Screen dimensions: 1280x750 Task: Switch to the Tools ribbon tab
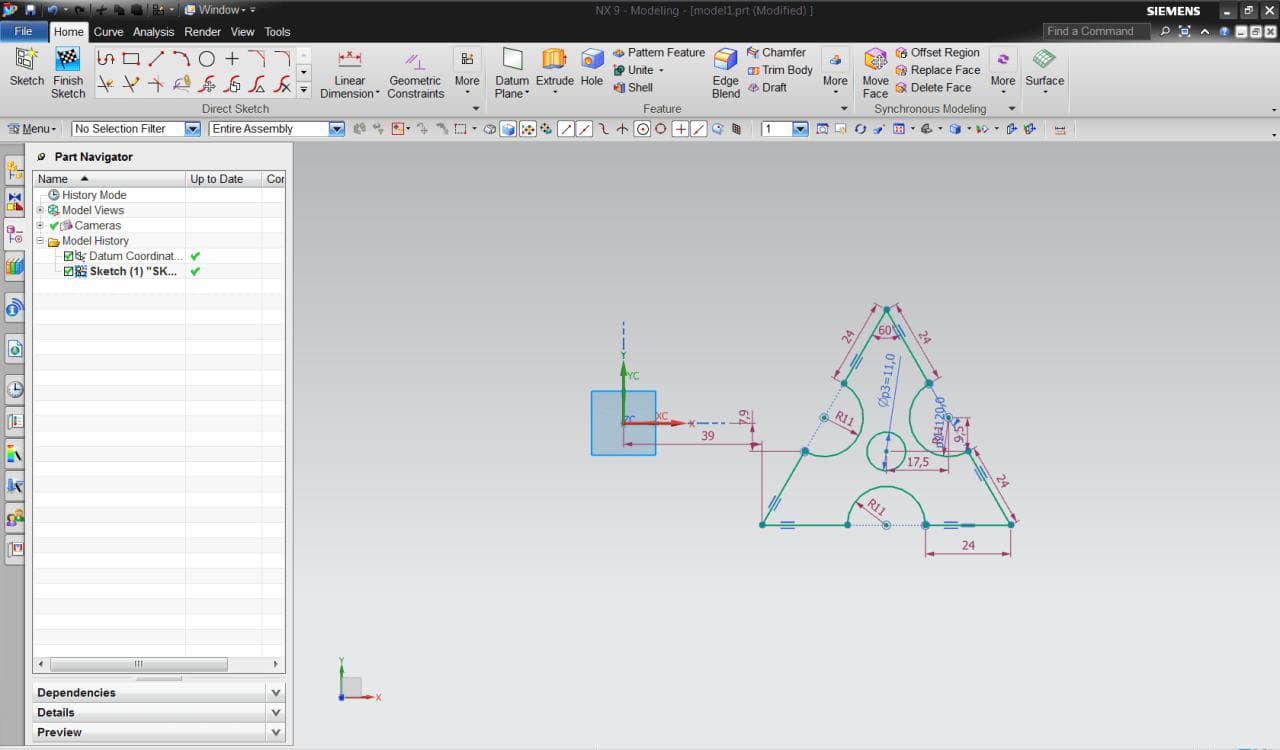tap(277, 31)
